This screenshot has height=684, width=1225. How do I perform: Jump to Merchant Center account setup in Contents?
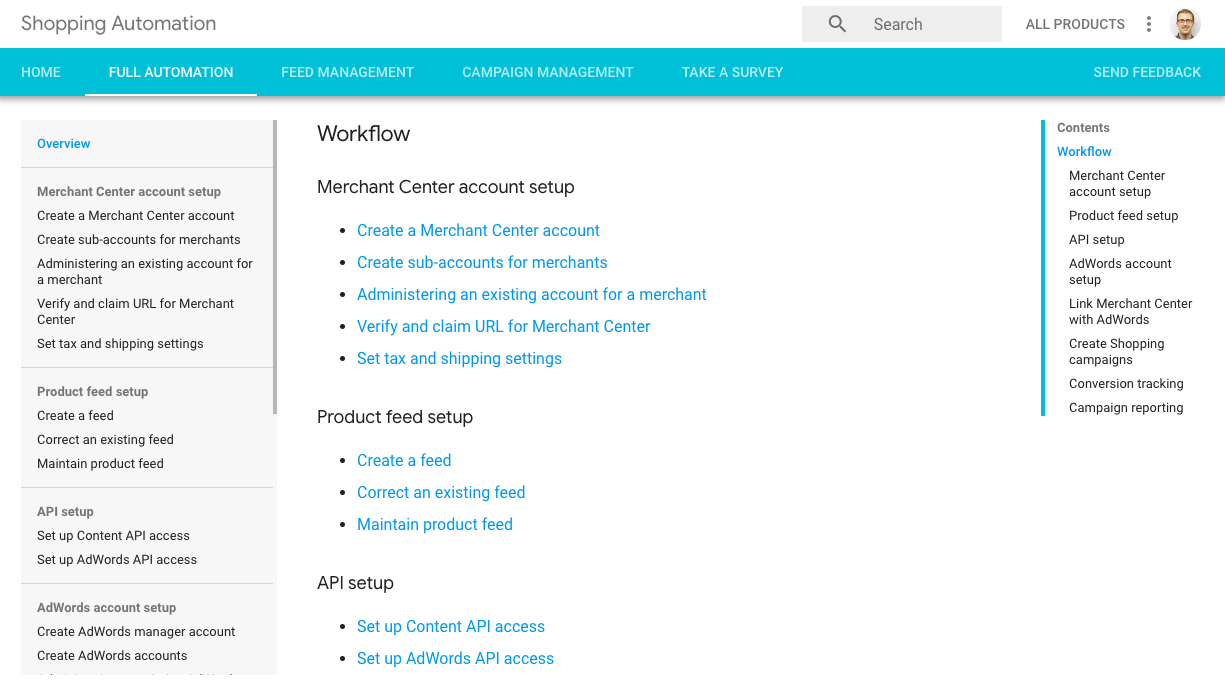(x=1117, y=184)
